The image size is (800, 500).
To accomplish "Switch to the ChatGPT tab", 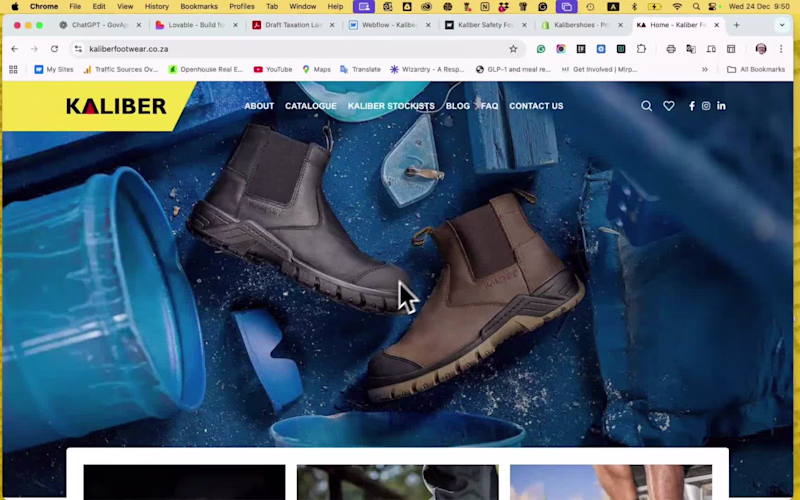I will coord(100,24).
